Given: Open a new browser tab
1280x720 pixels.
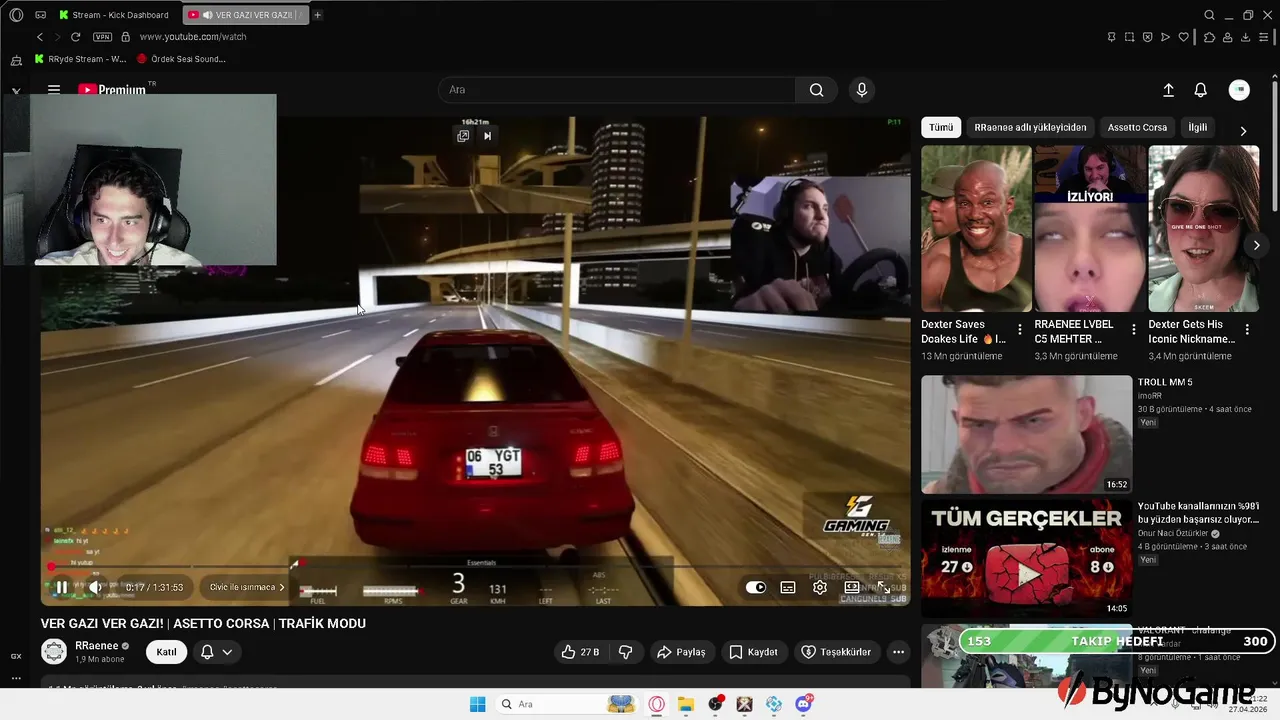Looking at the screenshot, I should [318, 15].
